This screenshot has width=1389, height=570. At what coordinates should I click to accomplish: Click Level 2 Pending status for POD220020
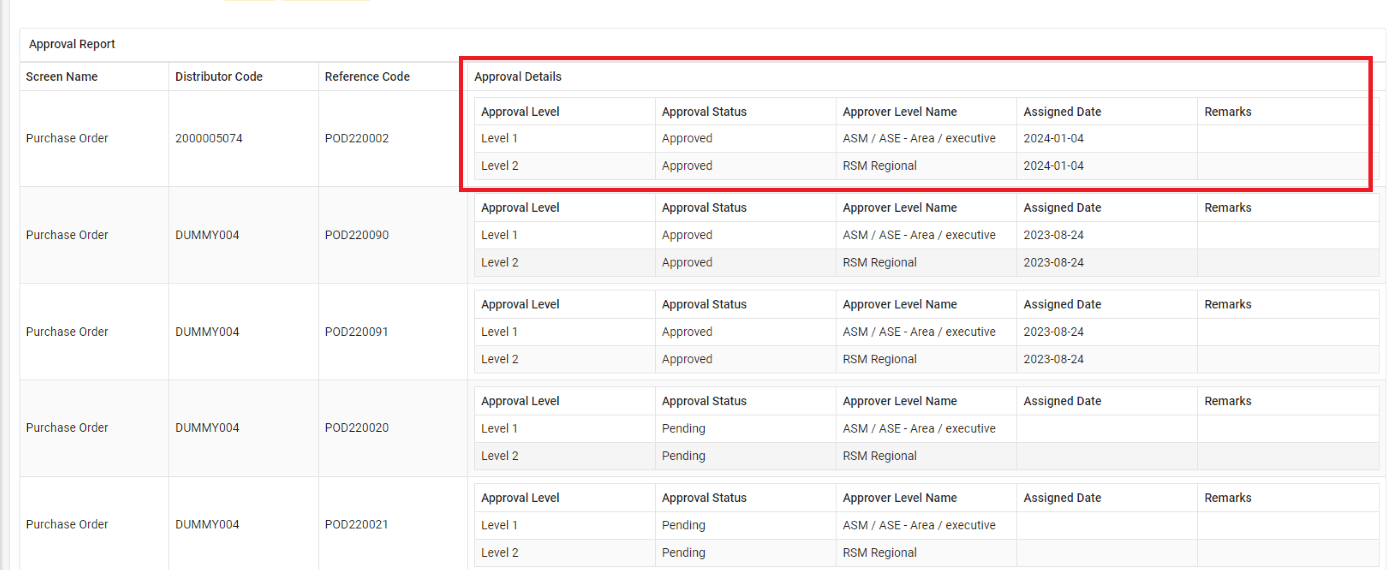(x=684, y=456)
